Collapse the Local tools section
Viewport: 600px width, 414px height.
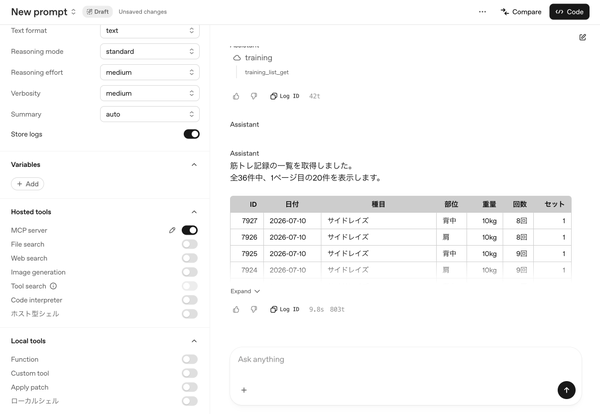[194, 341]
